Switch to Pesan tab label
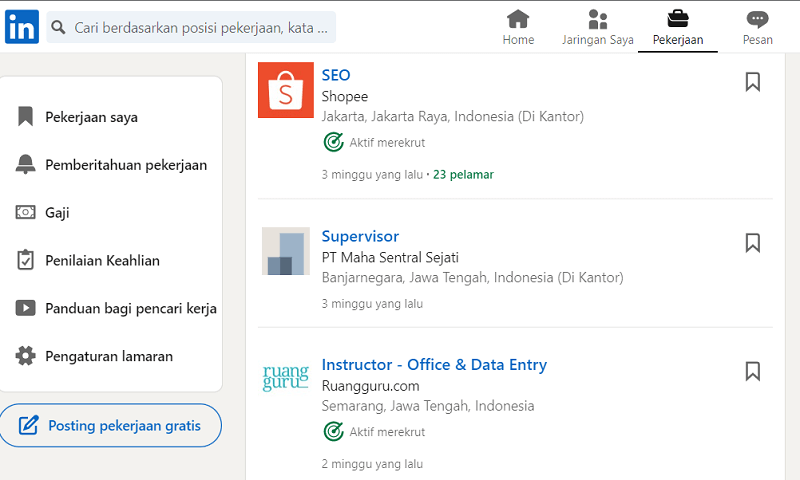This screenshot has height=480, width=800. [758, 40]
